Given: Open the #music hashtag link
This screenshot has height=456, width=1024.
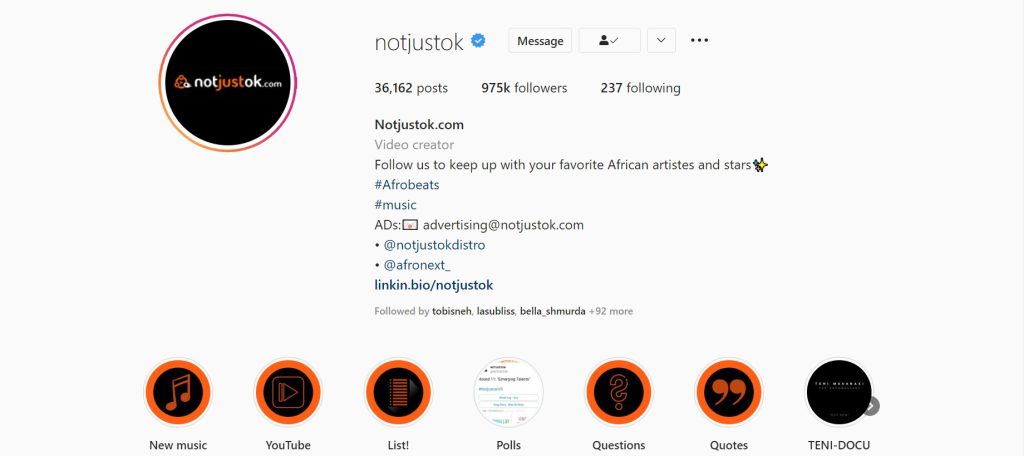Looking at the screenshot, I should click(x=395, y=205).
